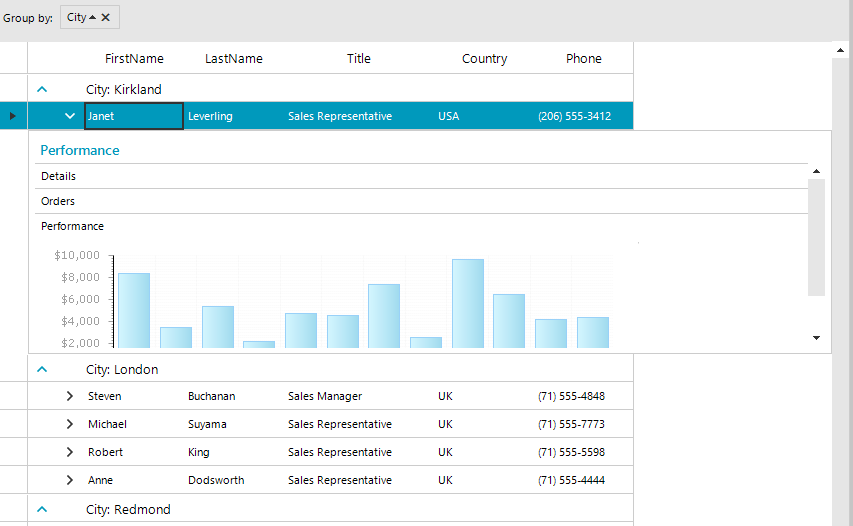Viewport: 853px width, 526px height.
Task: Expand Michael Suyama's row details
Action: click(x=70, y=424)
